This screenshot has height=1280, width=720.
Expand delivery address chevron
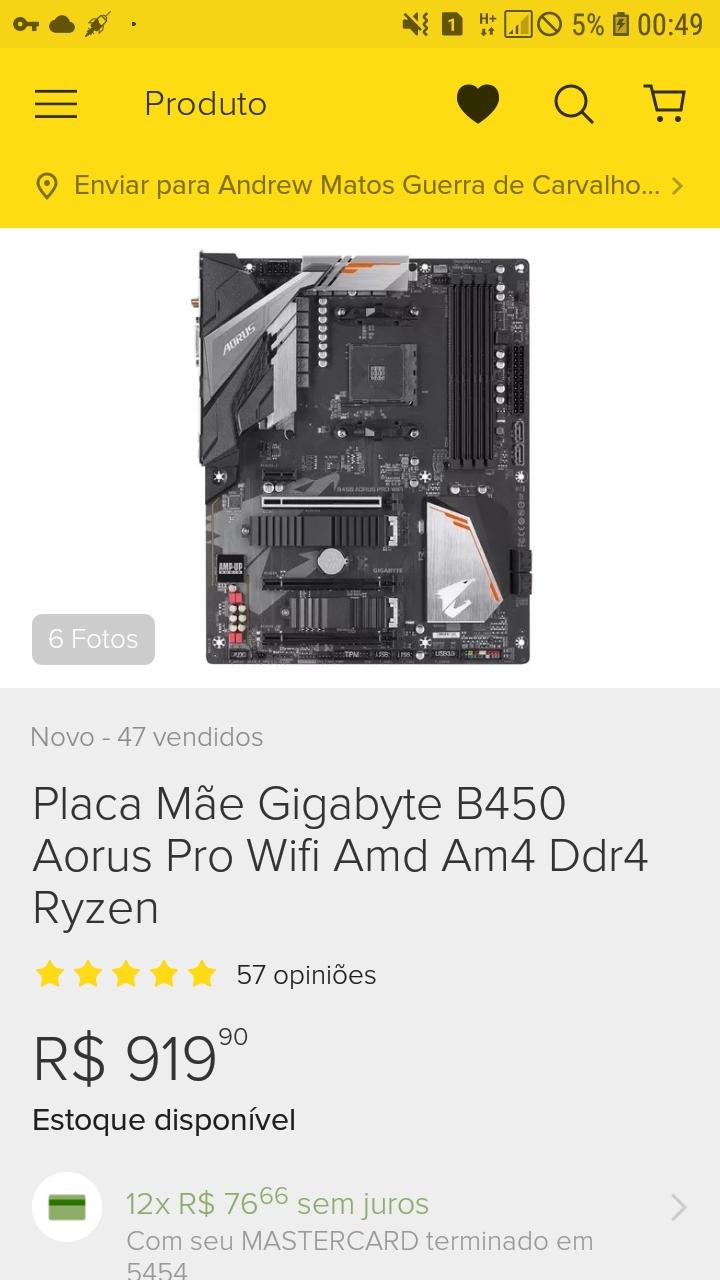tap(678, 186)
